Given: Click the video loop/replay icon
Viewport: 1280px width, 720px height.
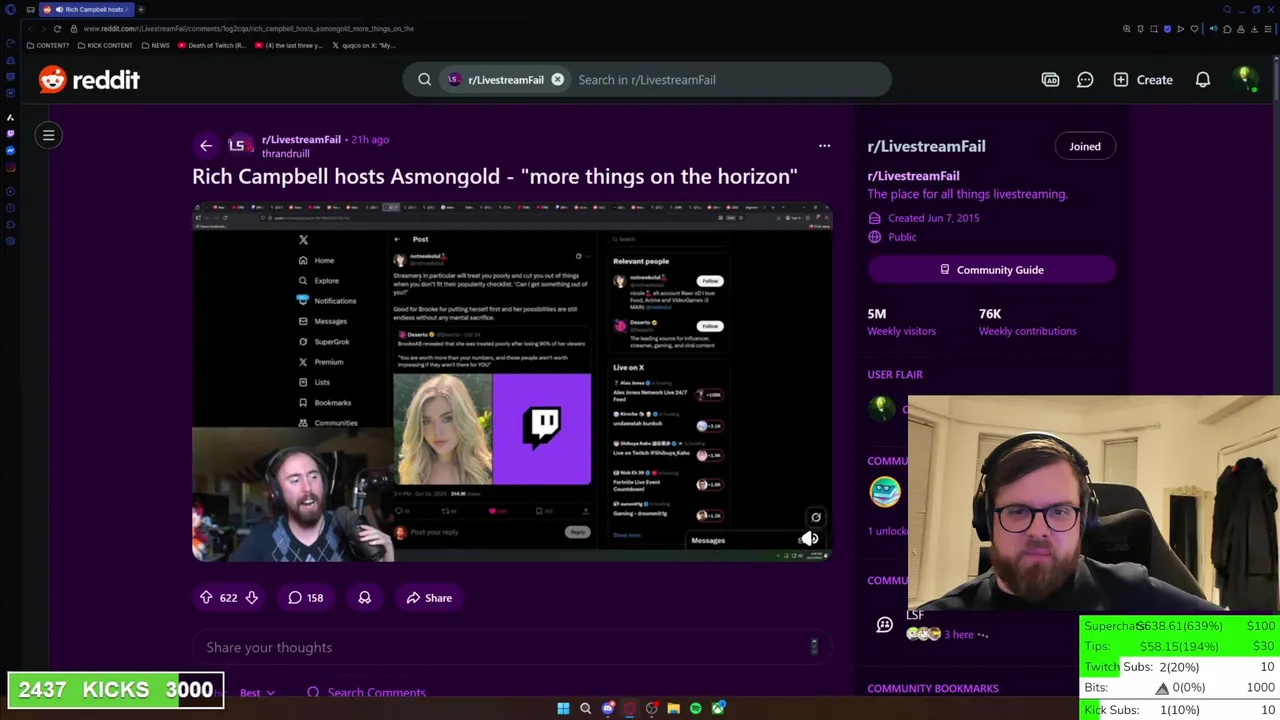Looking at the screenshot, I should point(816,518).
